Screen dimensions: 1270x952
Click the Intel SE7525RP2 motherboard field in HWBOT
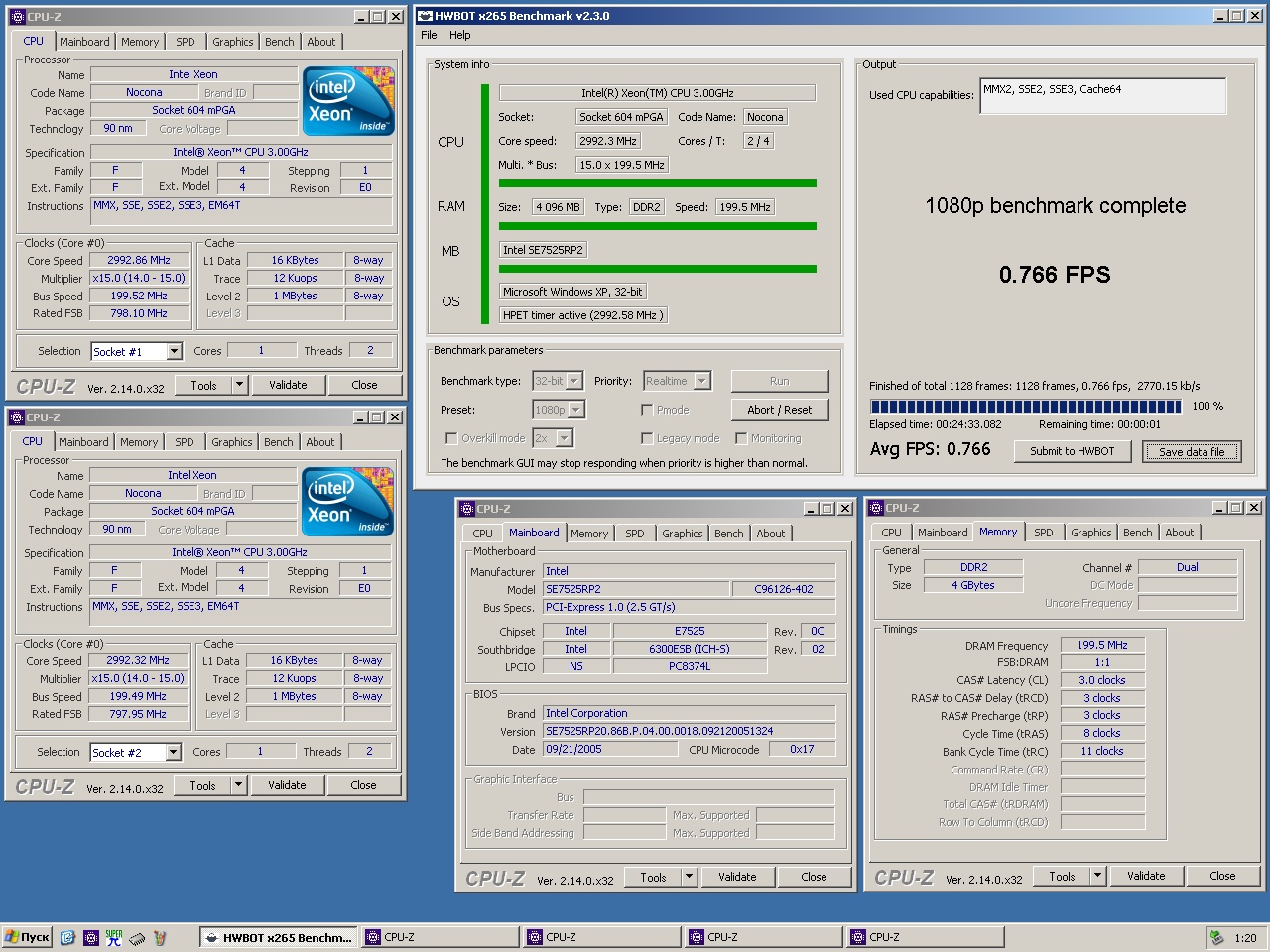544,250
